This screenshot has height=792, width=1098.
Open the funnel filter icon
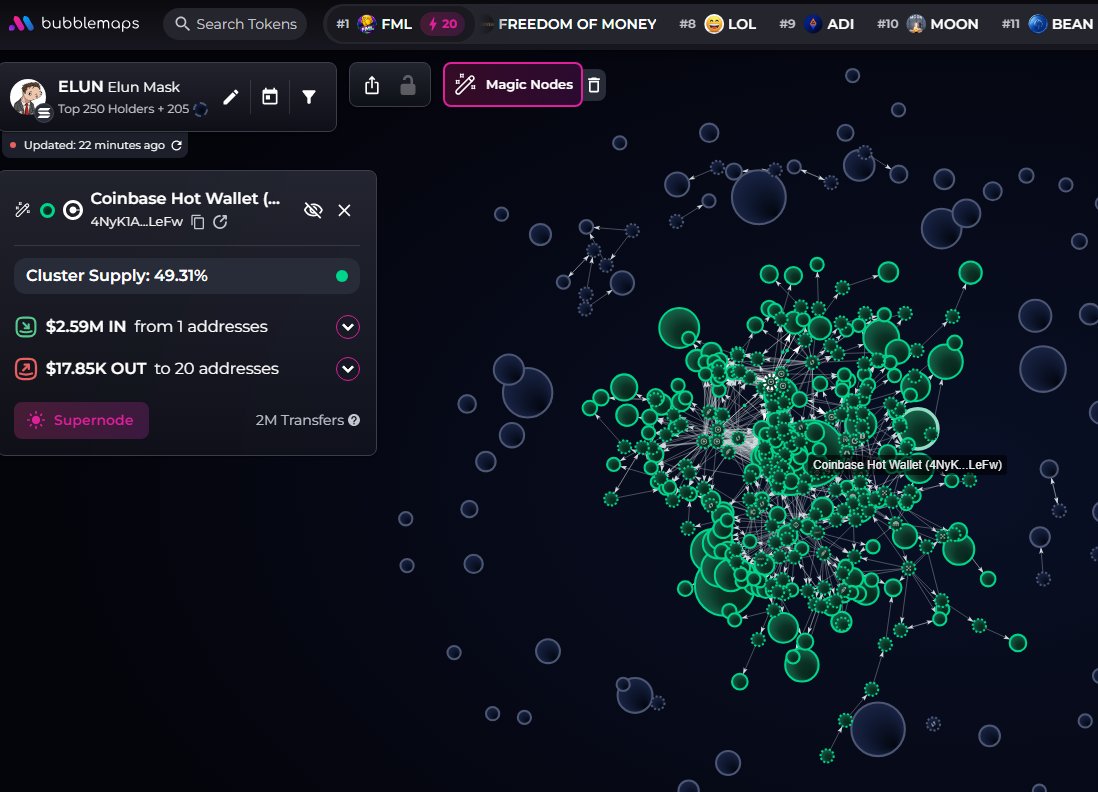coord(309,97)
